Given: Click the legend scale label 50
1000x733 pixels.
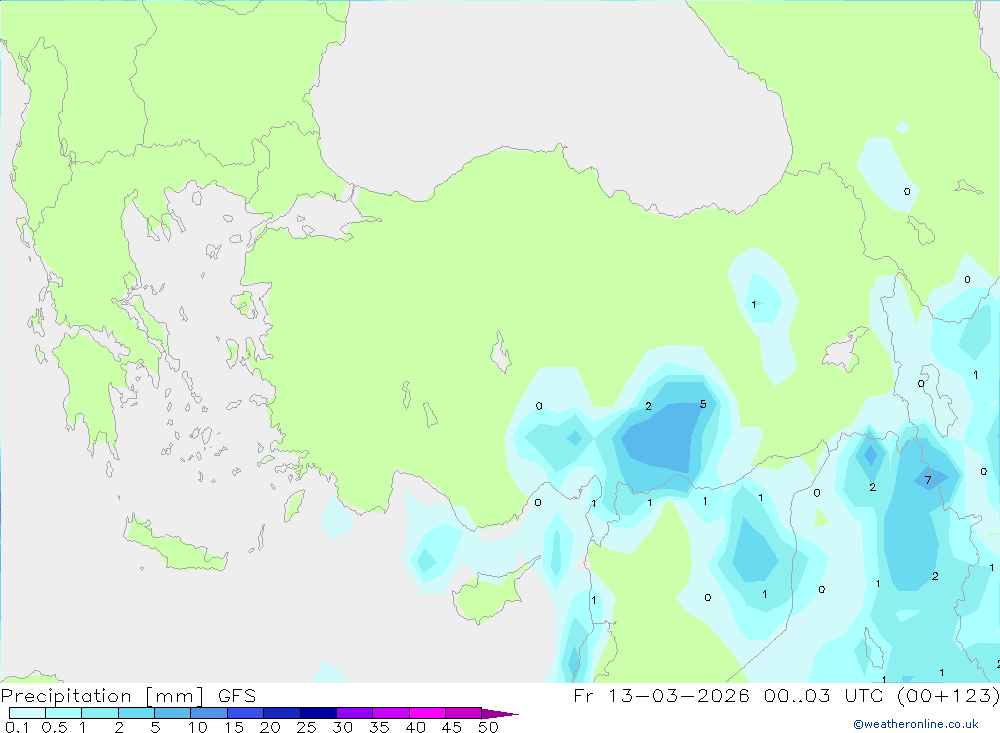Looking at the screenshot, I should click(x=488, y=727).
